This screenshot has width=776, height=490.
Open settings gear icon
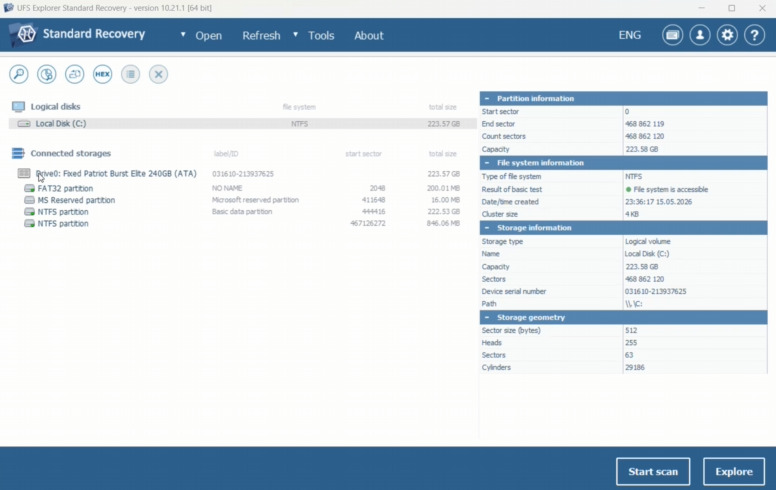point(727,35)
